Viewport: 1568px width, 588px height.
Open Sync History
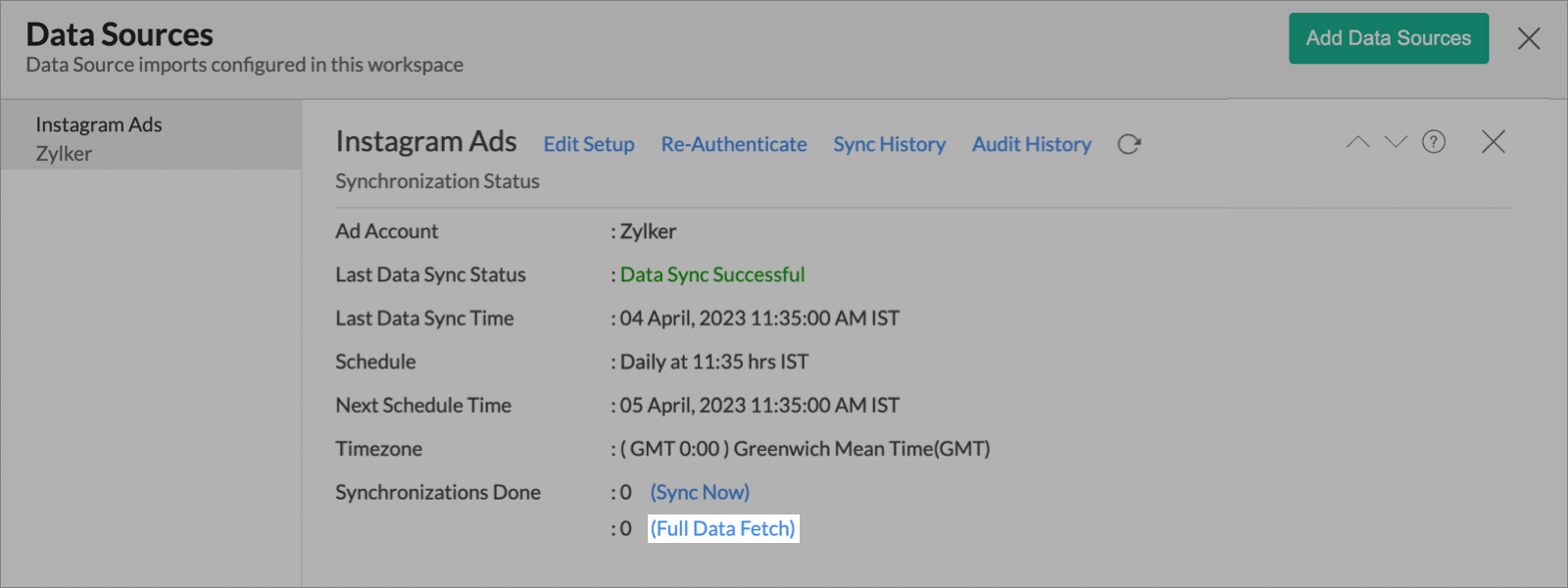coord(889,144)
